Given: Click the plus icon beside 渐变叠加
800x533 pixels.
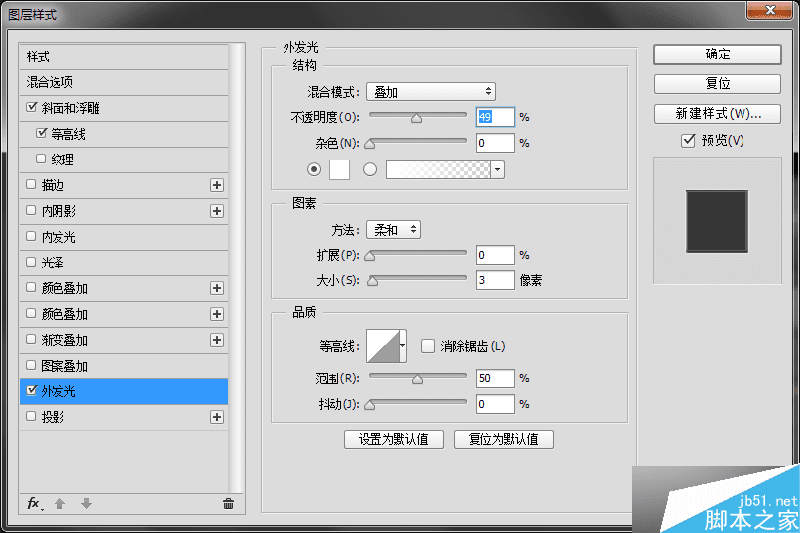Looking at the screenshot, I should coord(217,340).
